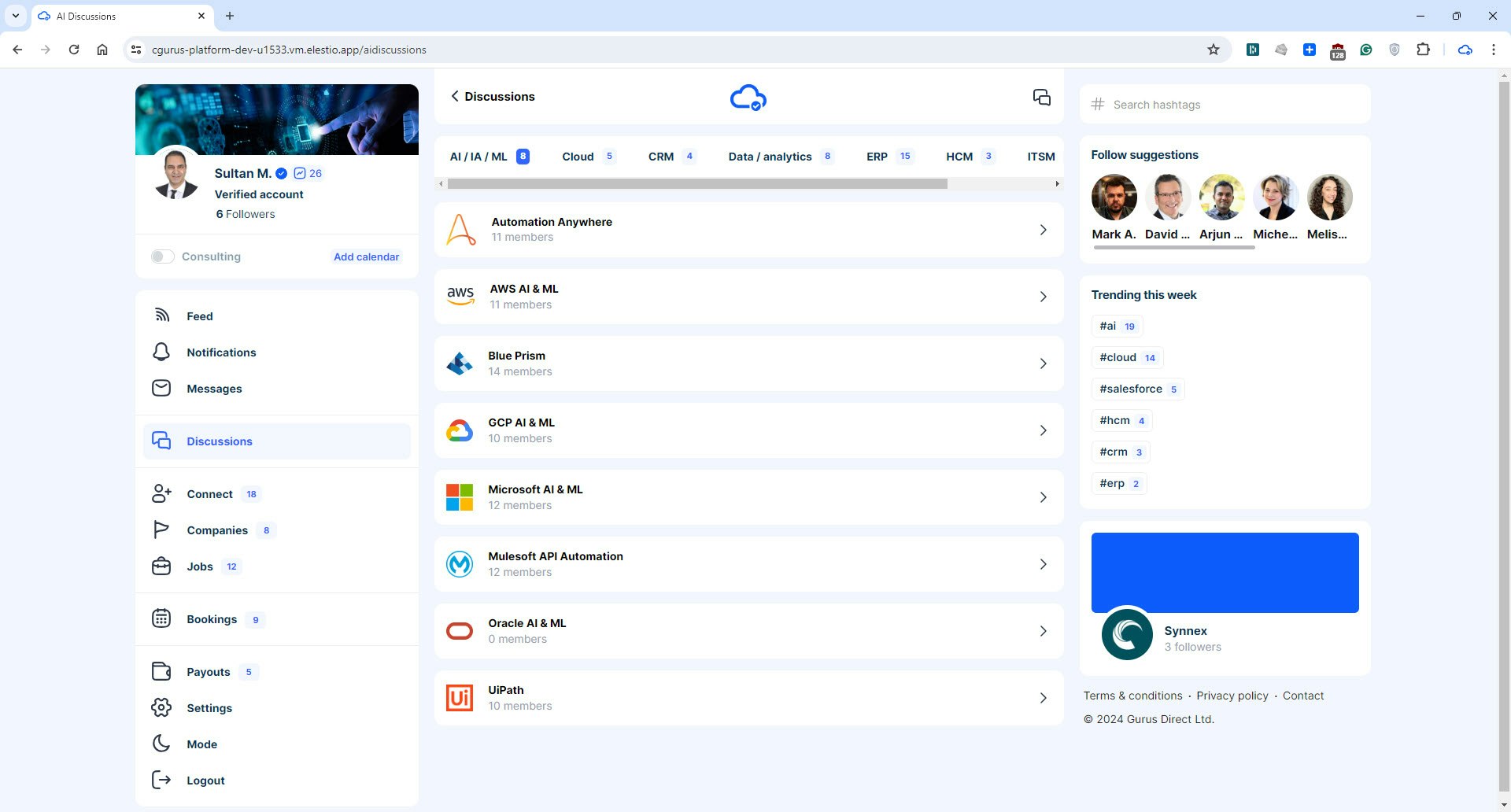This screenshot has height=812, width=1511.
Task: Click the tabs scrollbar right arrow
Action: click(x=1057, y=183)
